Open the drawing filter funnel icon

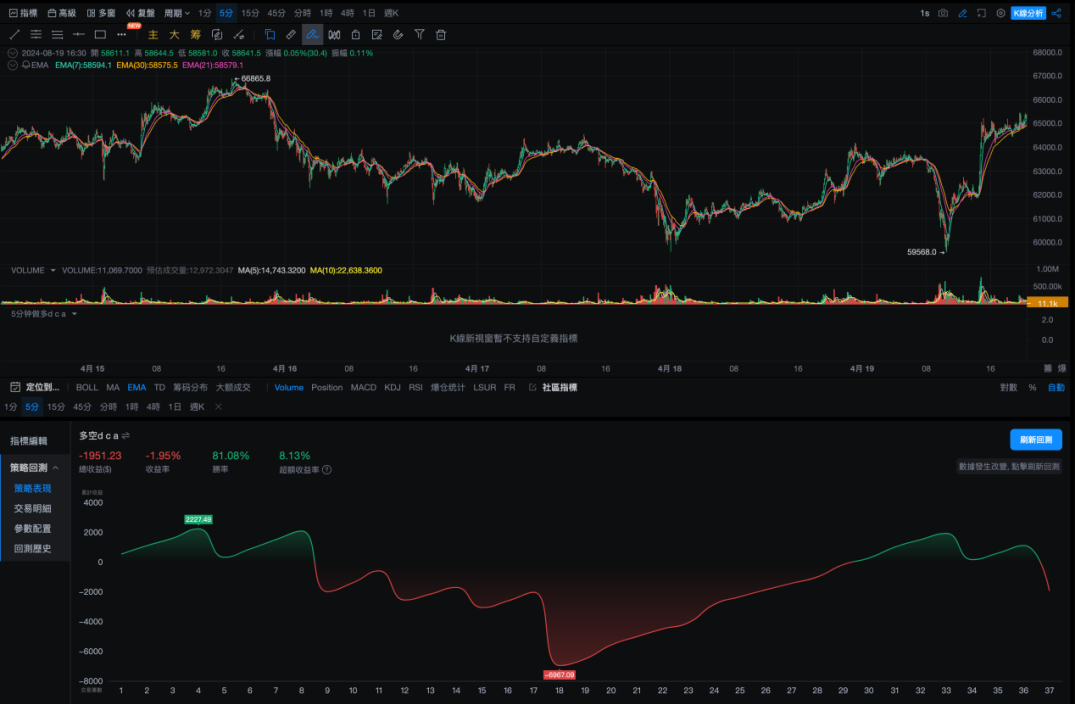pyautogui.click(x=419, y=34)
